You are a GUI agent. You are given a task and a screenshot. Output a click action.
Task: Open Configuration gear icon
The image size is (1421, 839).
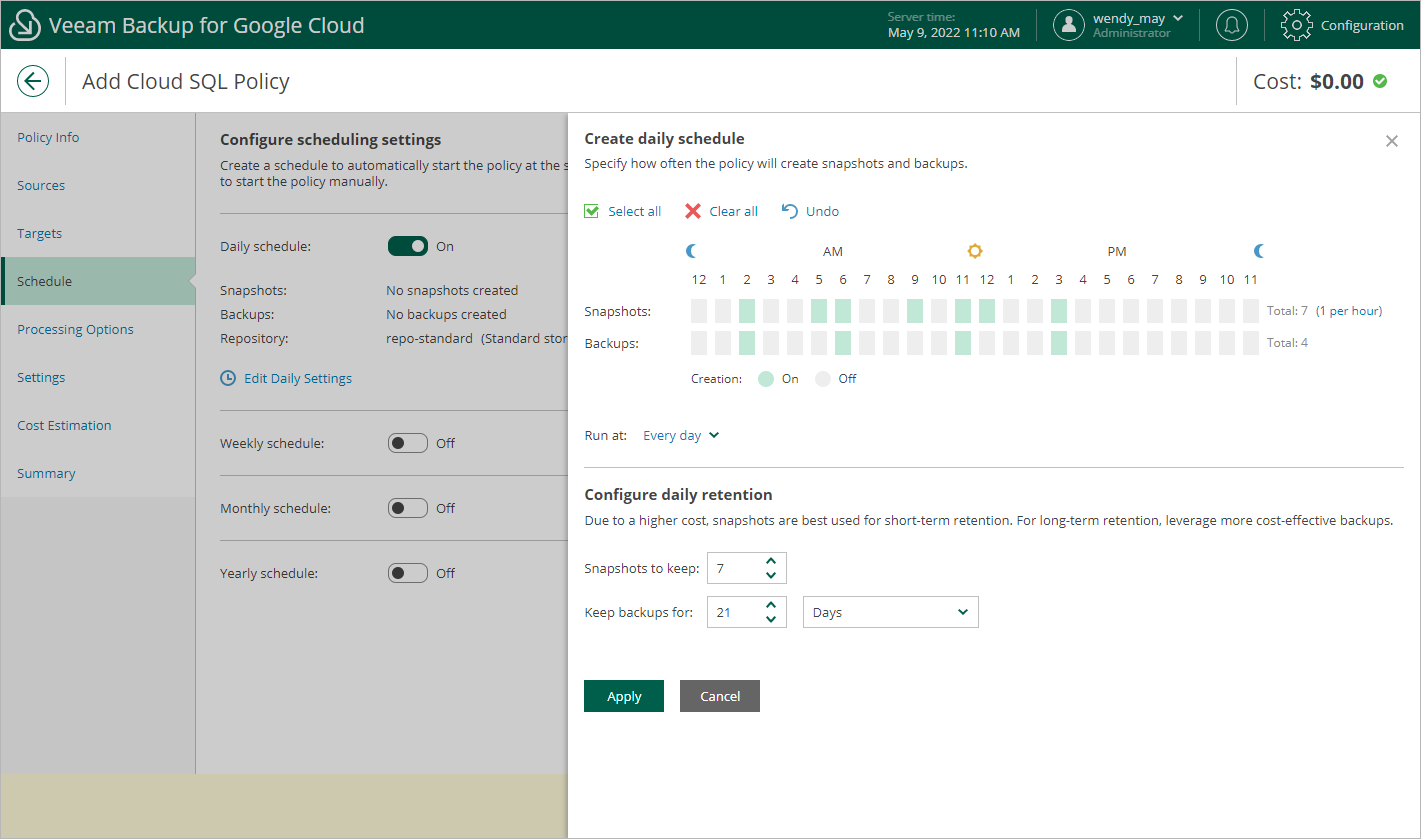click(1297, 25)
